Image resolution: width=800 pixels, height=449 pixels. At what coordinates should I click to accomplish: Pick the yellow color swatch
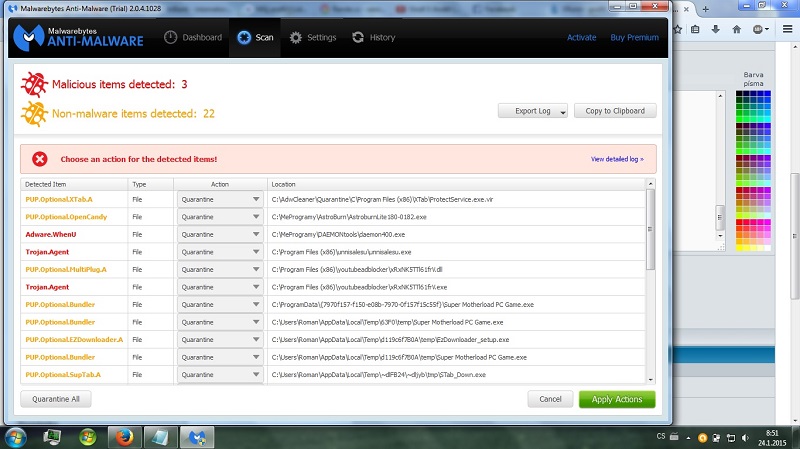pyautogui.click(x=739, y=247)
